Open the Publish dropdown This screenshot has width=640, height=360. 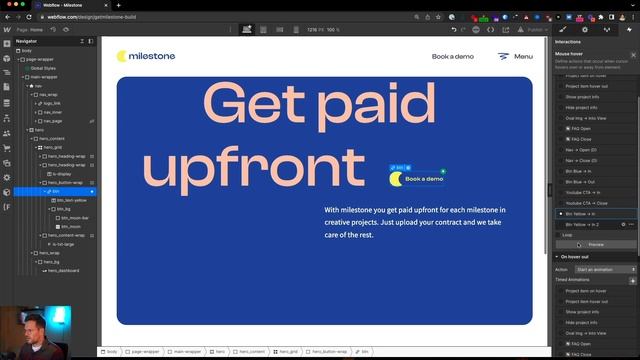tap(537, 29)
